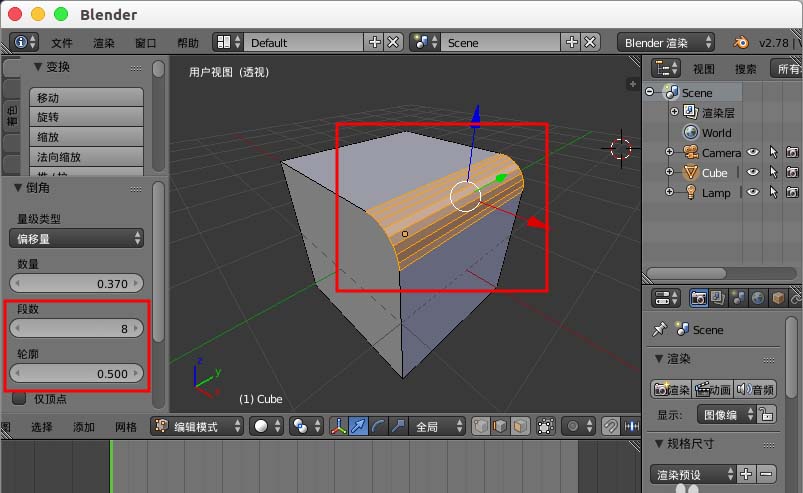Hide the Camera via its eye icon

(x=753, y=152)
